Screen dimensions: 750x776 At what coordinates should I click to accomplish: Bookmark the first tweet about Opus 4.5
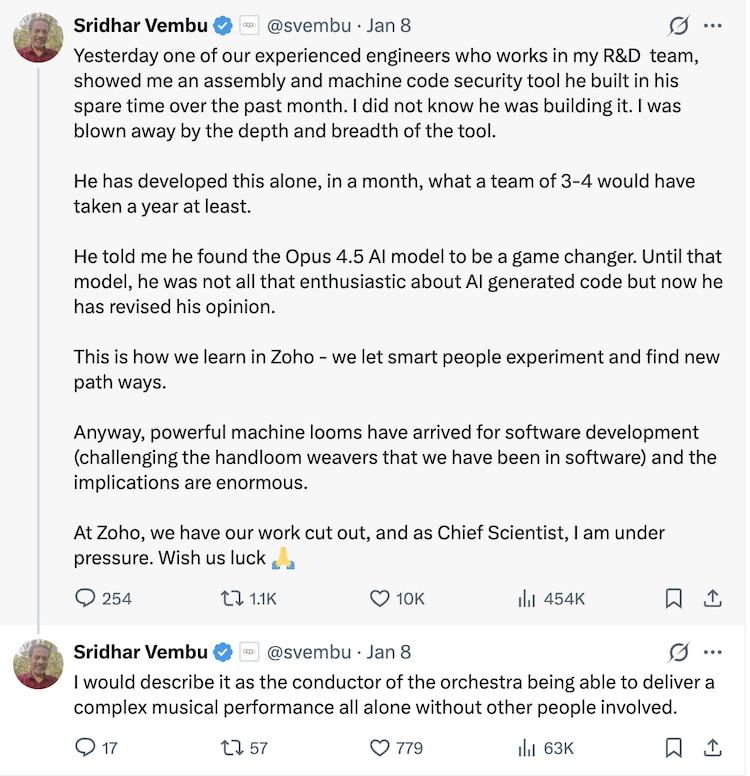(x=674, y=598)
